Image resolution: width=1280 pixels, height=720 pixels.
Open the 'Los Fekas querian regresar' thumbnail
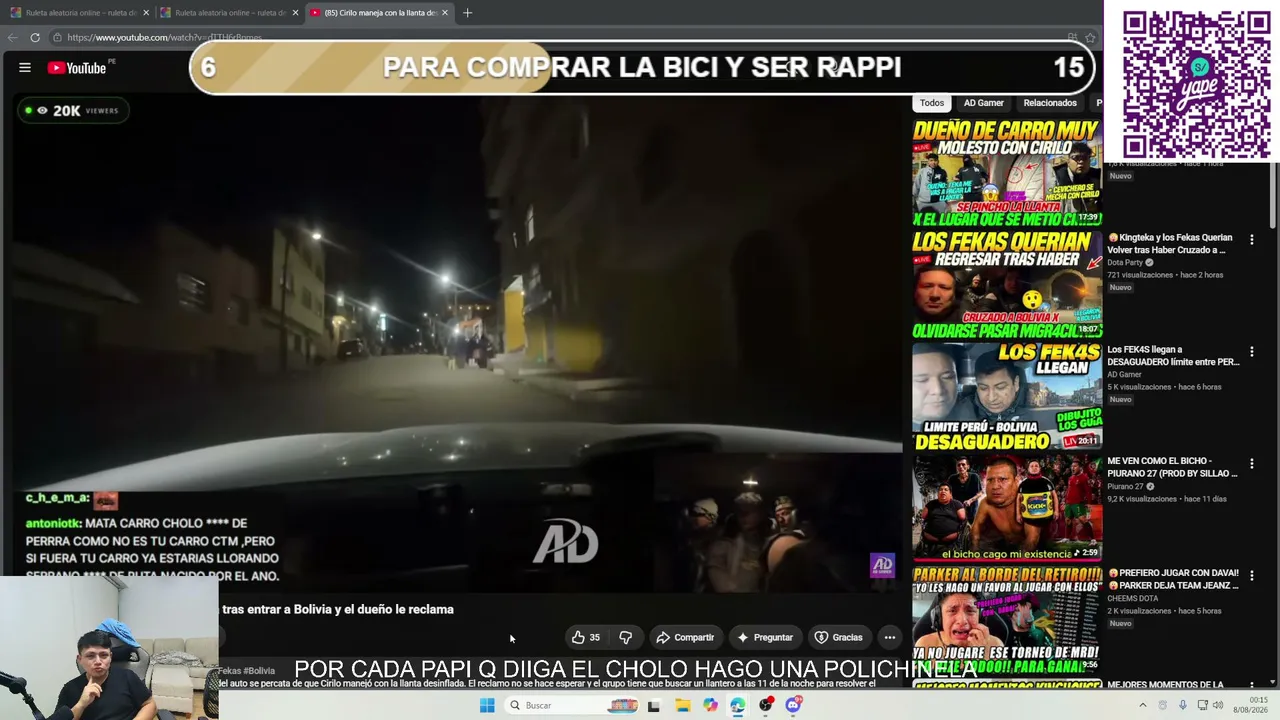(1007, 285)
